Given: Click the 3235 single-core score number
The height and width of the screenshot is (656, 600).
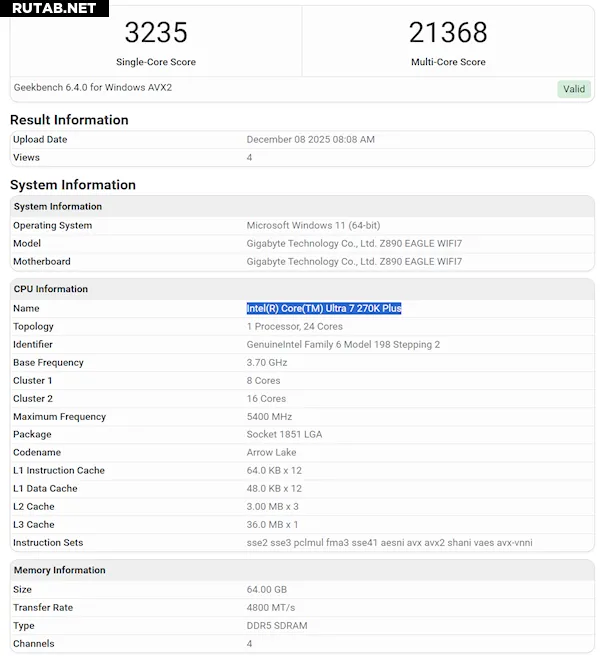Looking at the screenshot, I should 156,33.
